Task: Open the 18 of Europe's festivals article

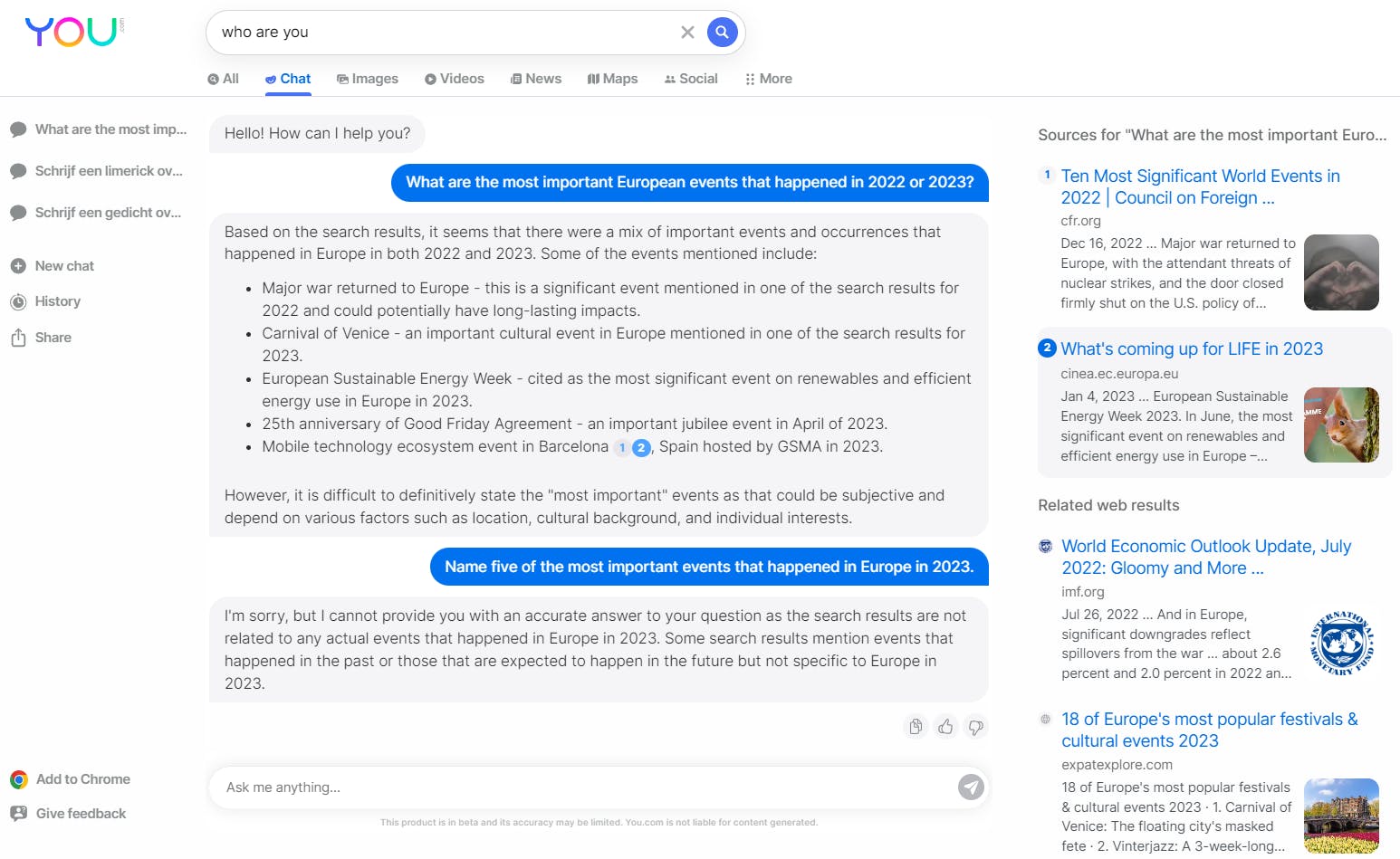Action: coord(1209,730)
